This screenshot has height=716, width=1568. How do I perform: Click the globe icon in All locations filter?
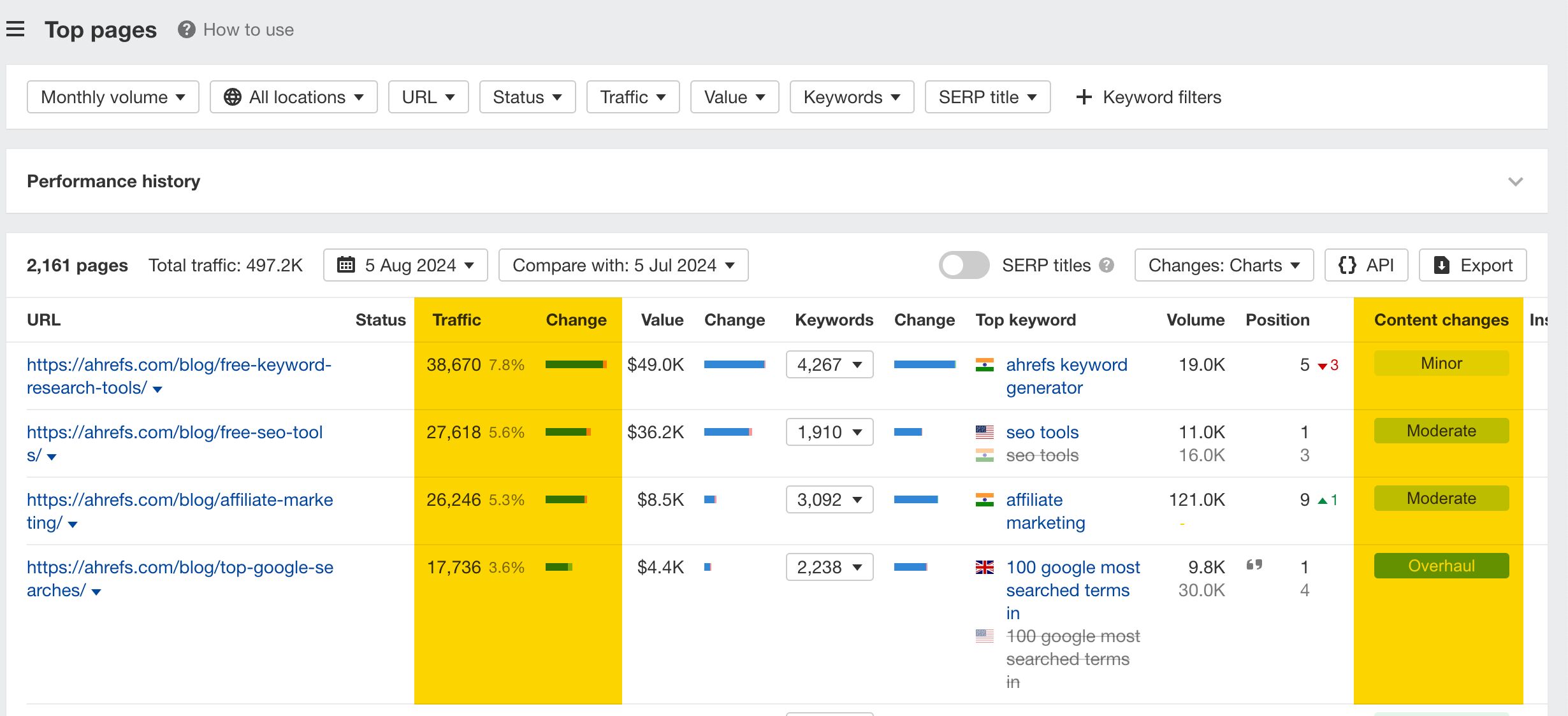coord(233,97)
